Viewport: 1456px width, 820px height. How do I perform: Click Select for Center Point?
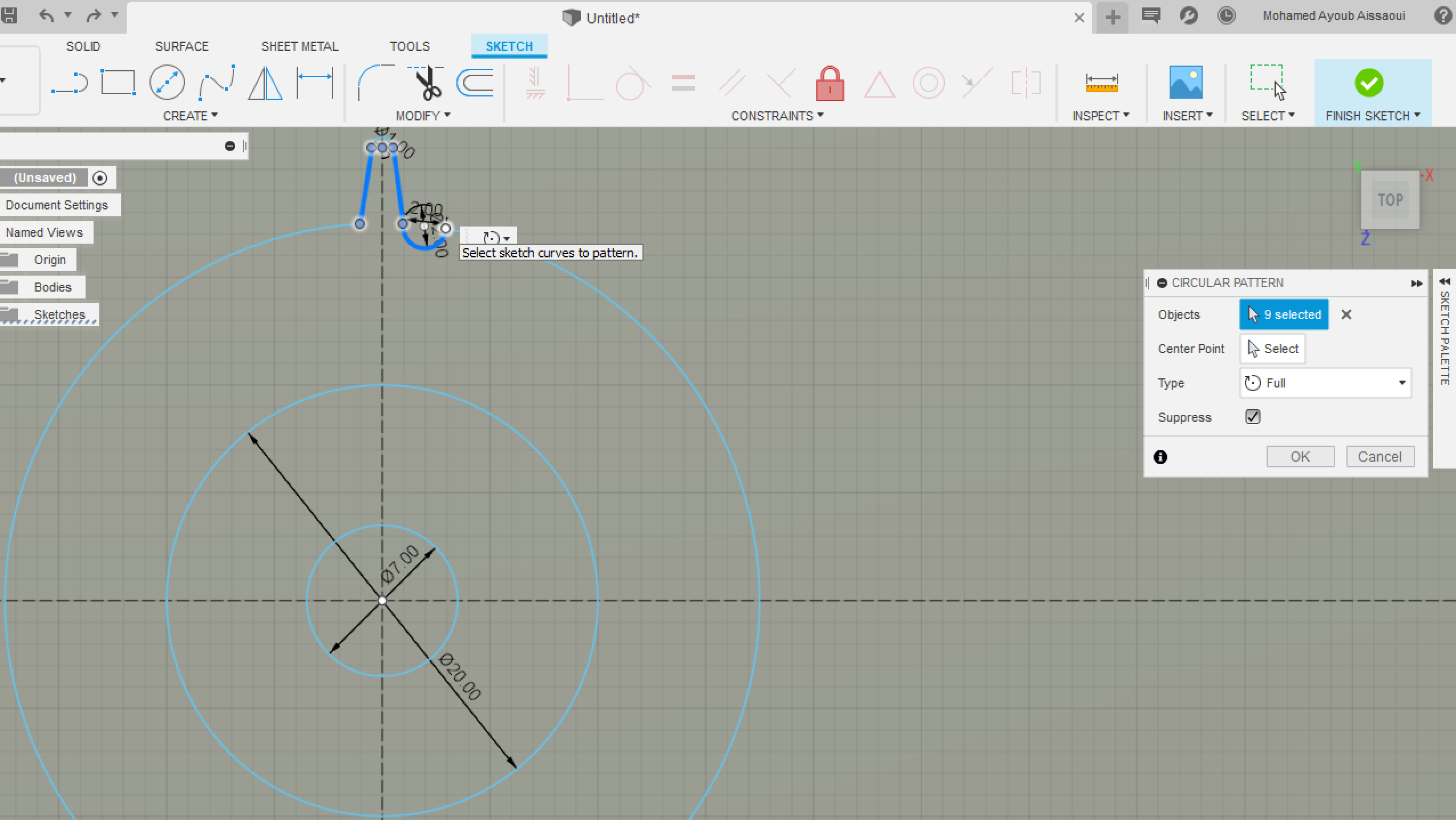(x=1273, y=349)
